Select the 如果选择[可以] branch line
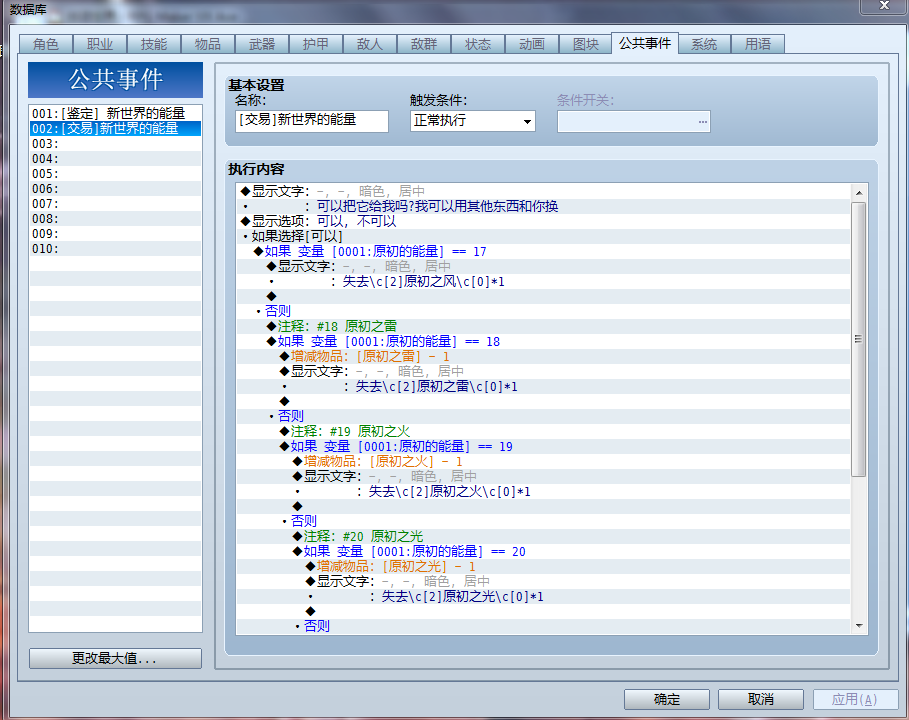The image size is (909, 720). coord(543,237)
